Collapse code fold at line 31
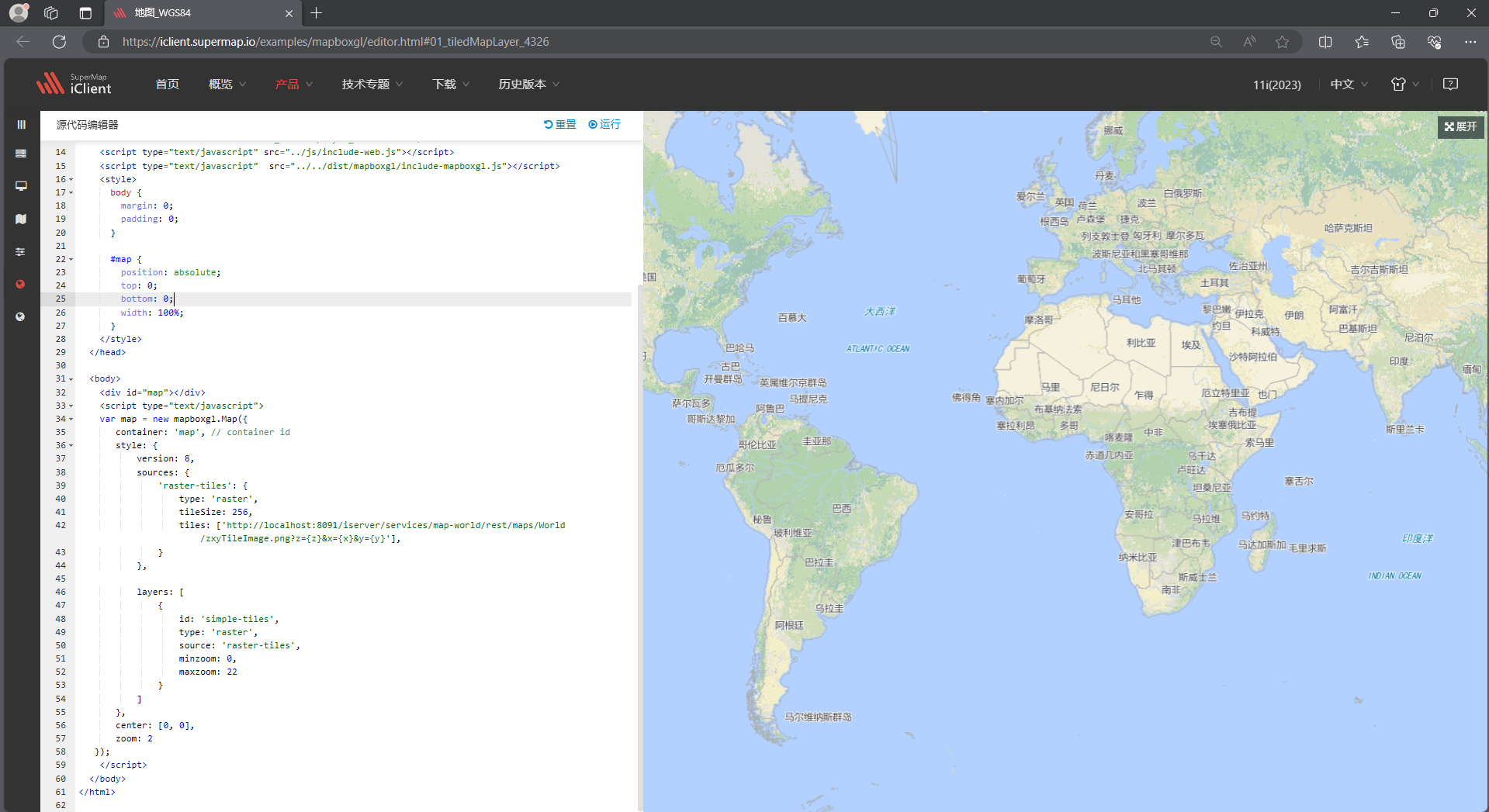1489x812 pixels. tap(71, 379)
